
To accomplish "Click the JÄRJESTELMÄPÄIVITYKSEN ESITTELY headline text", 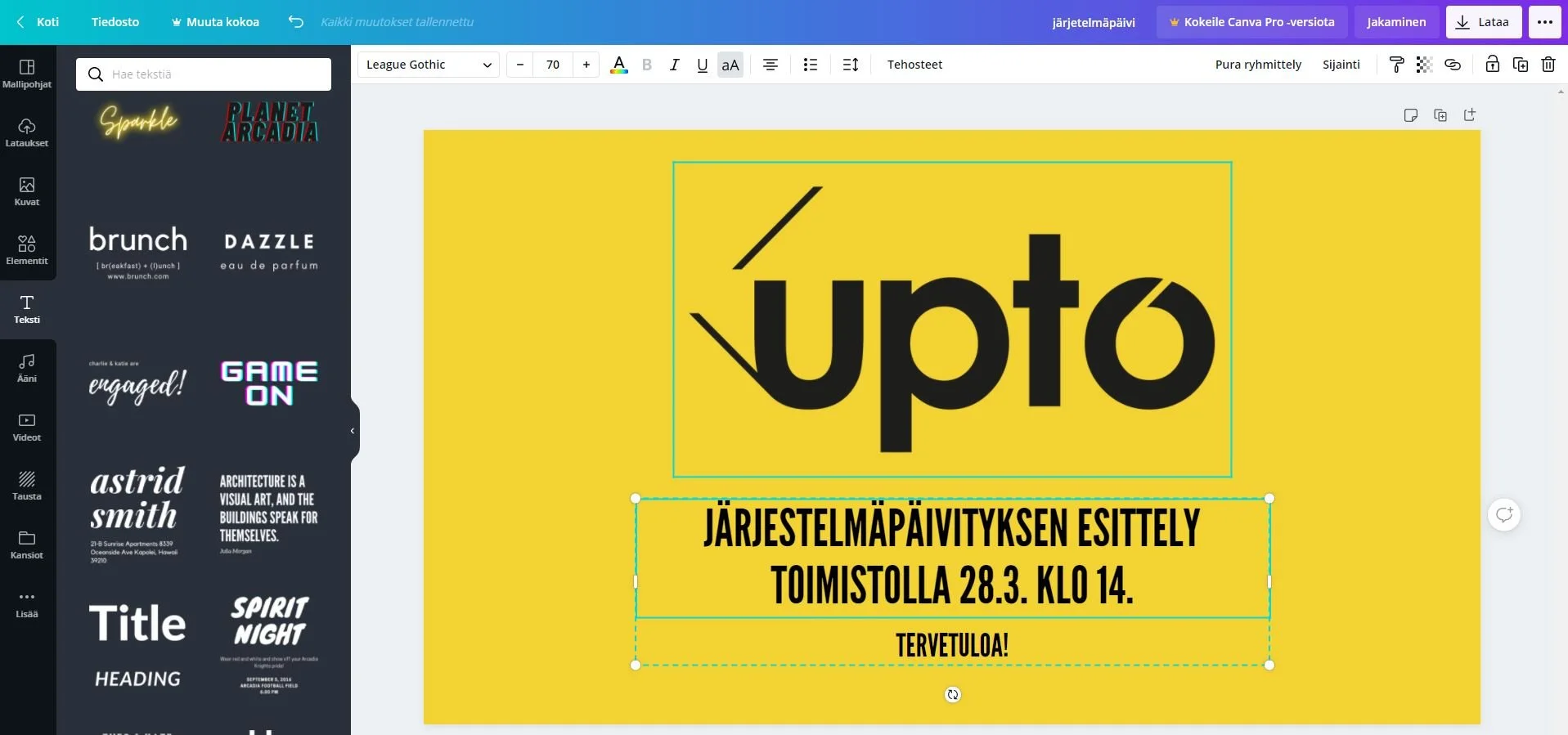I will pyautogui.click(x=952, y=528).
